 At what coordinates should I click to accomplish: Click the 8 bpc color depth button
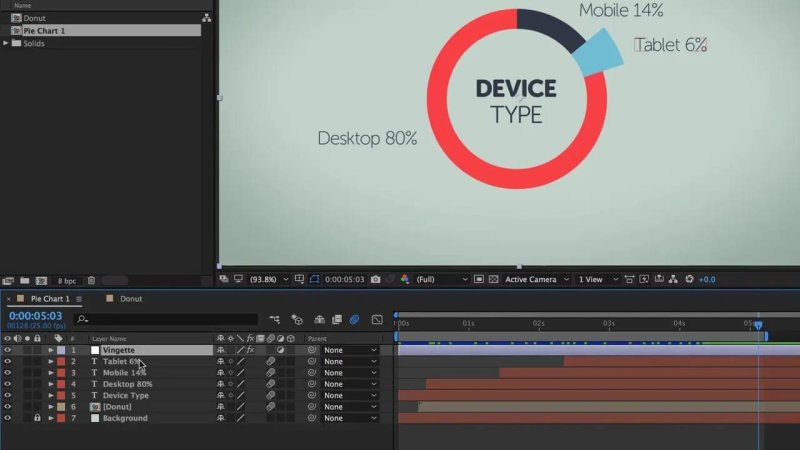66,281
